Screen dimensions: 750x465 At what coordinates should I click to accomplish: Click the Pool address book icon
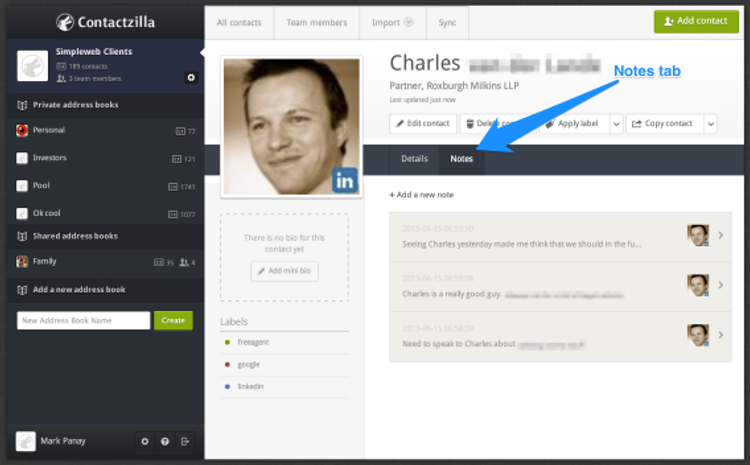click(22, 186)
